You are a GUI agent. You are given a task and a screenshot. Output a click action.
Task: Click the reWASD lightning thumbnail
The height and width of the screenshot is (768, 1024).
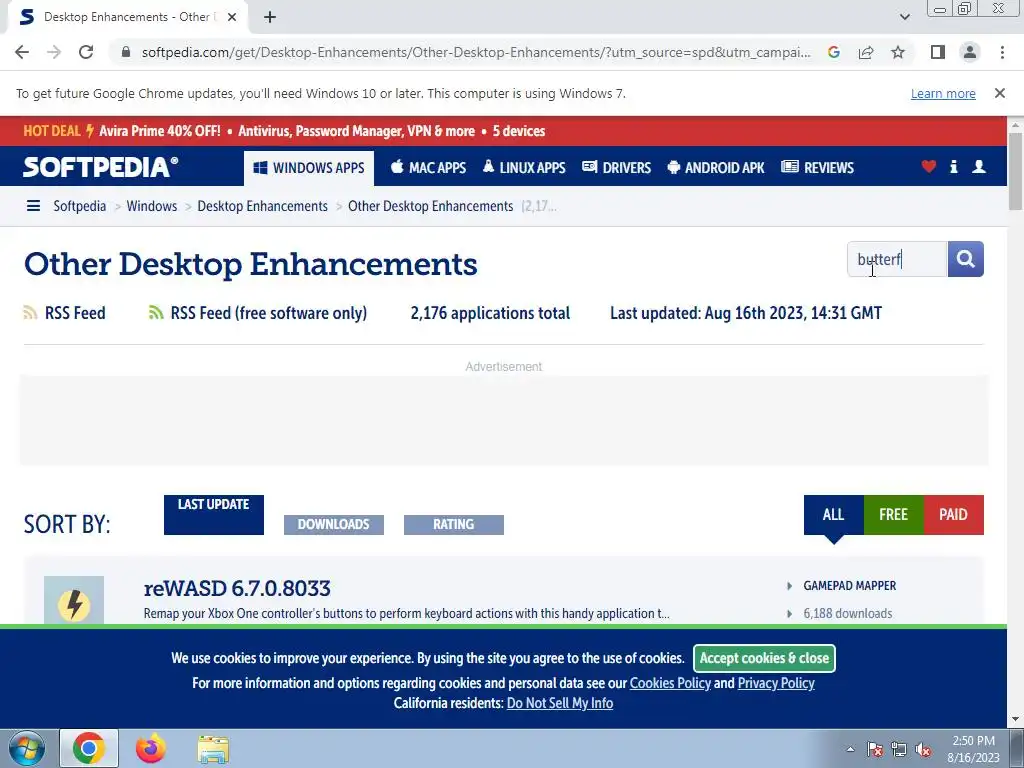click(x=74, y=600)
